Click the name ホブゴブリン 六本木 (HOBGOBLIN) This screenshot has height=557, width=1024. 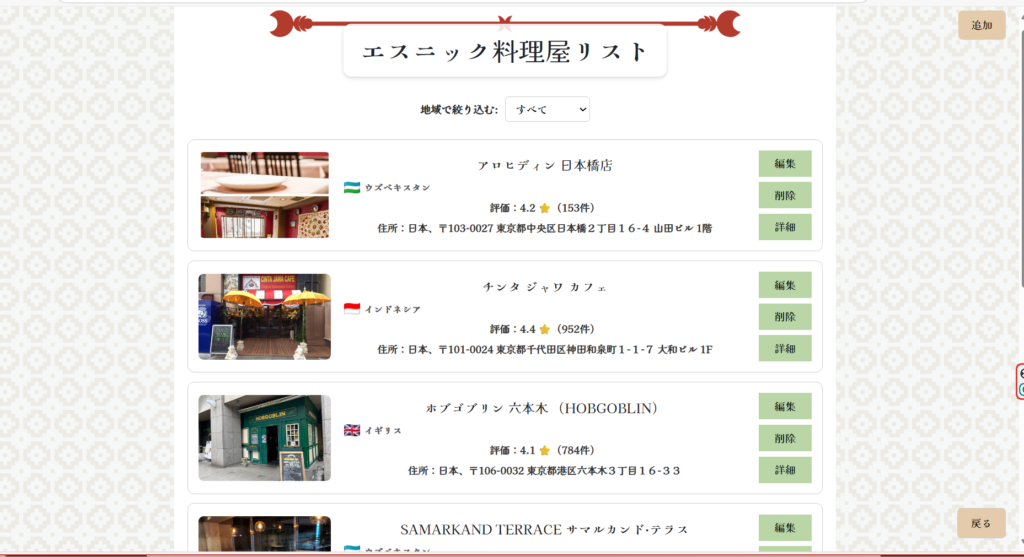pos(542,409)
